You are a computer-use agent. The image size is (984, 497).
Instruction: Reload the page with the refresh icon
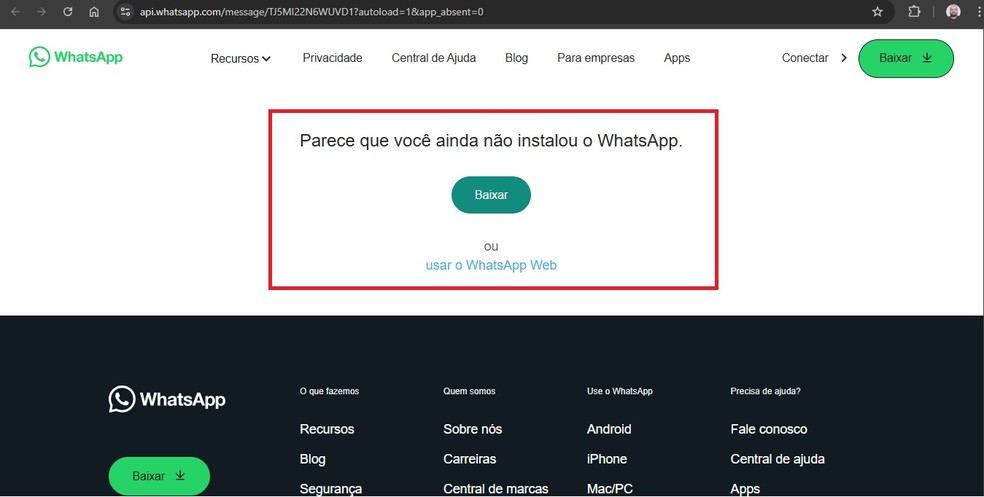68,12
